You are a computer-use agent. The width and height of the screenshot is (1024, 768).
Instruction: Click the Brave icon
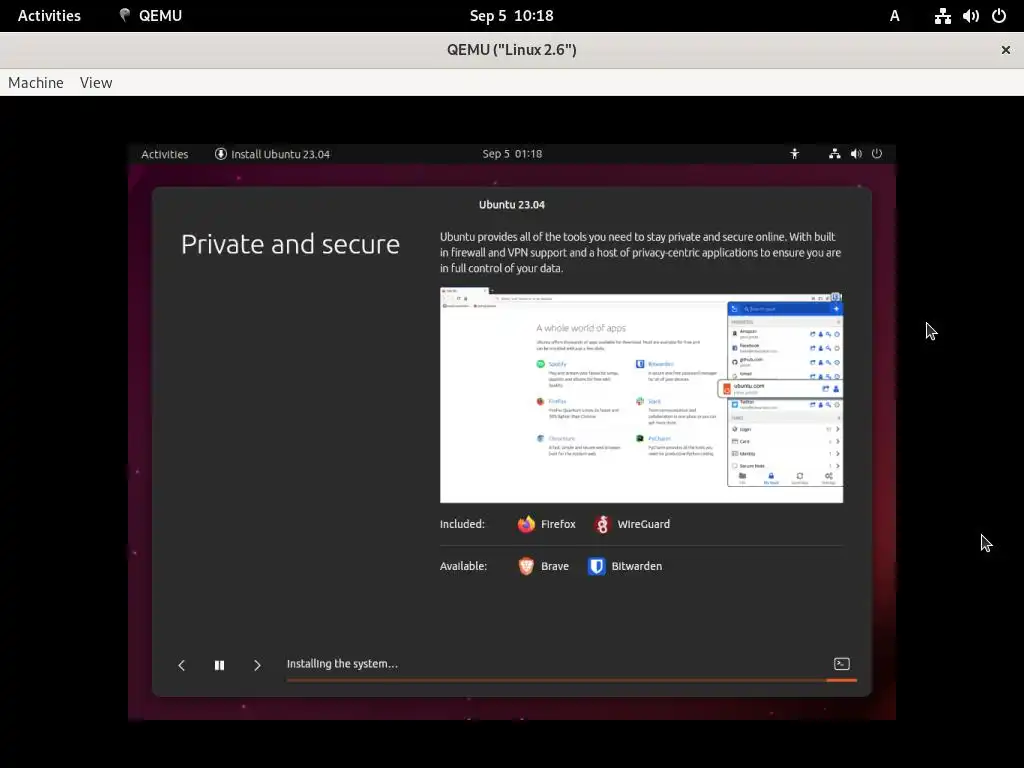click(526, 566)
